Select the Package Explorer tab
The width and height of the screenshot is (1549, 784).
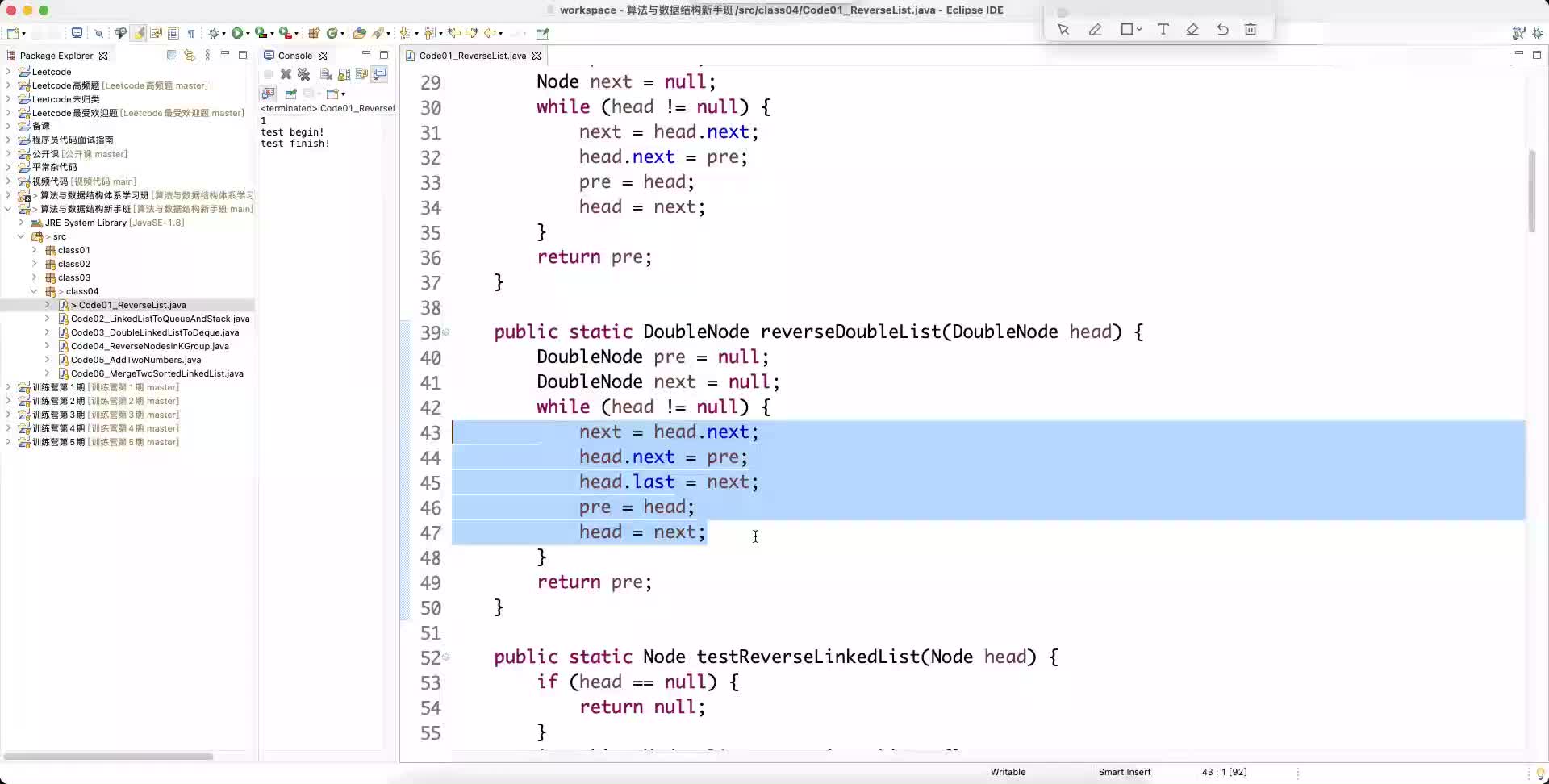(56, 56)
